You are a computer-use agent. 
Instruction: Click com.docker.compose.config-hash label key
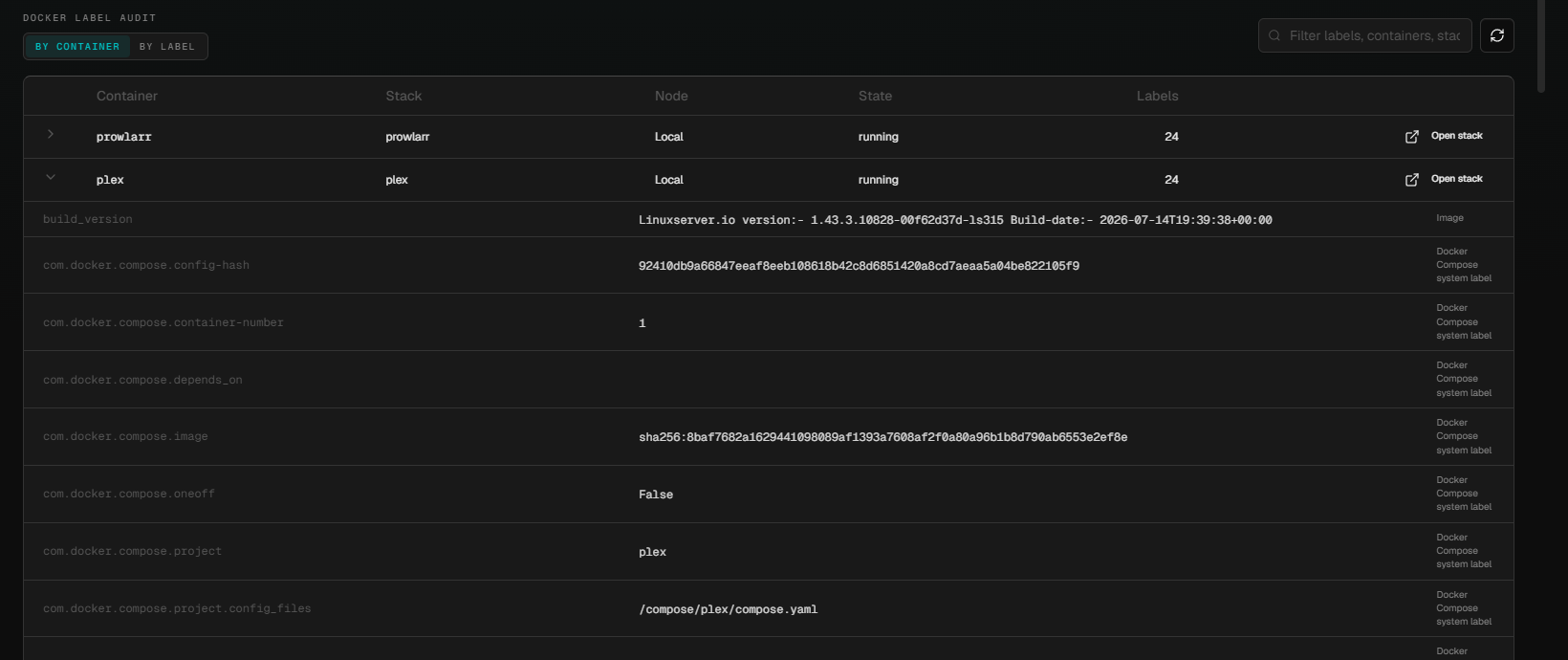coord(146,265)
